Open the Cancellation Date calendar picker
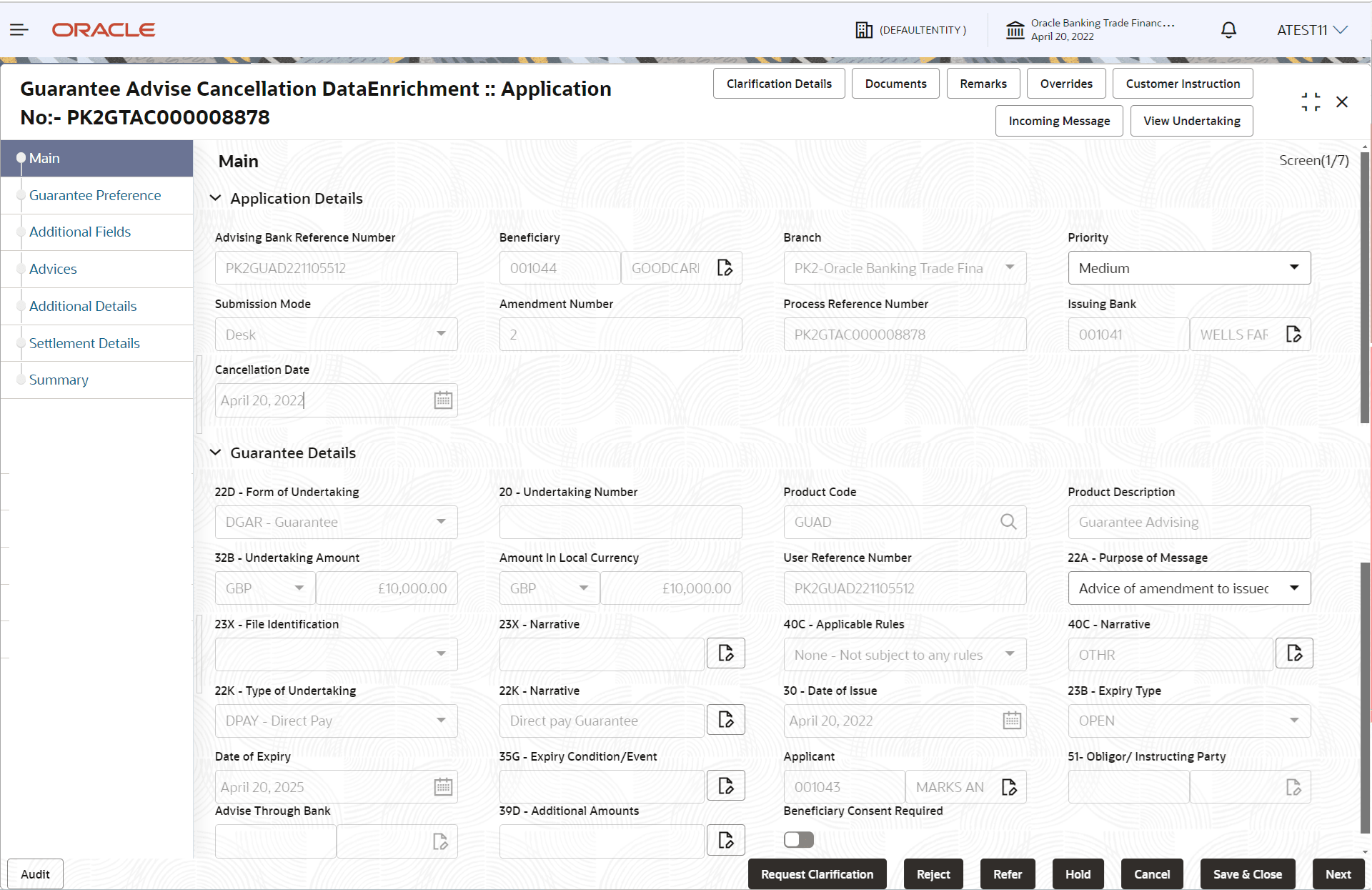 443,400
